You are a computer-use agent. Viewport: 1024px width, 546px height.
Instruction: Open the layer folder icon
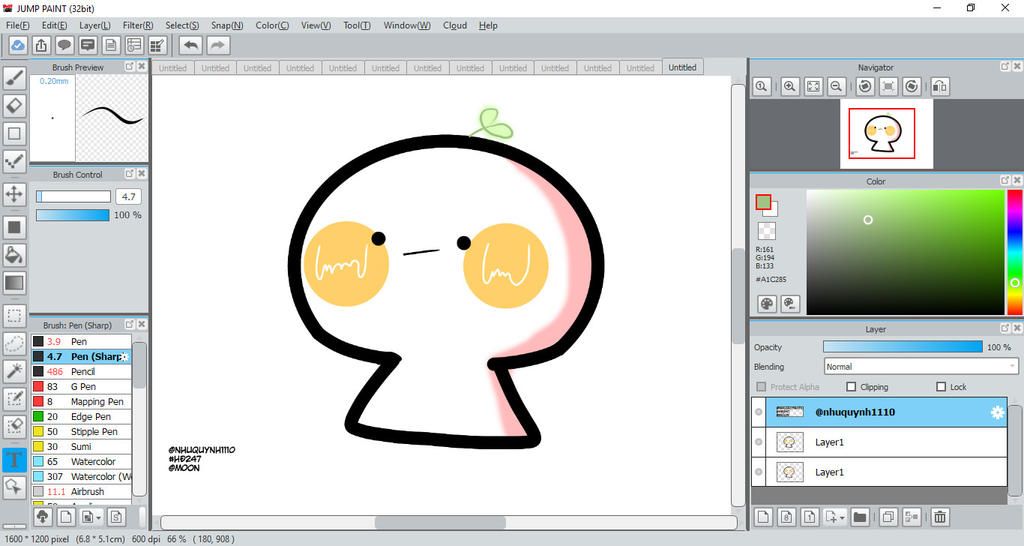point(859,517)
